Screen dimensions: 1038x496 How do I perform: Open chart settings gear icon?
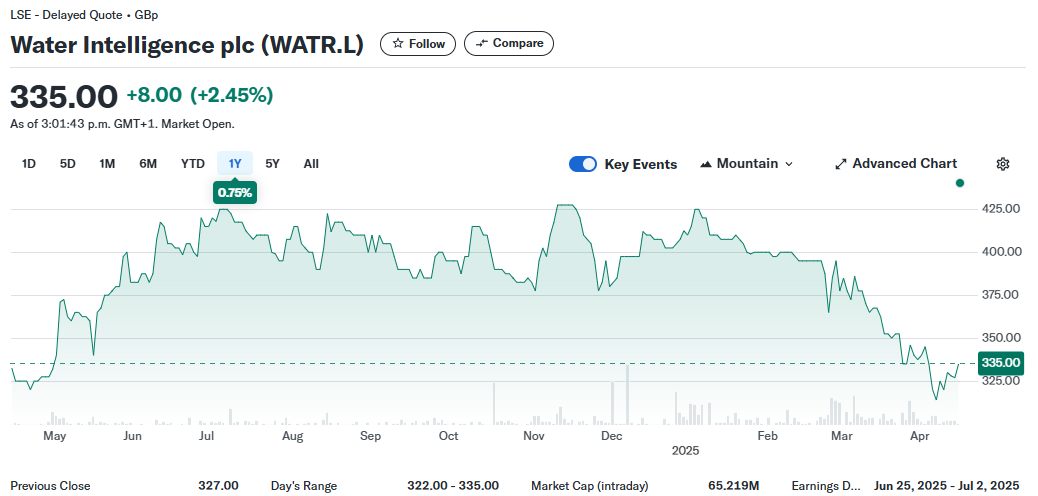(1003, 164)
